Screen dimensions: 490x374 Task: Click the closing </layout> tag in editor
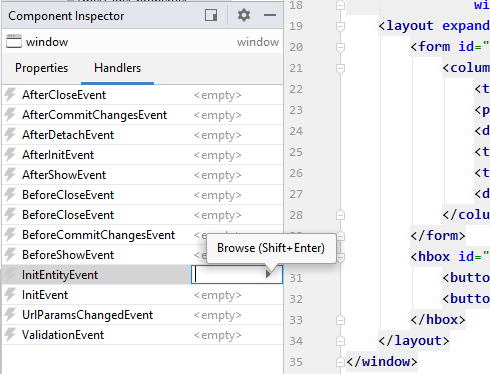tap(414, 341)
